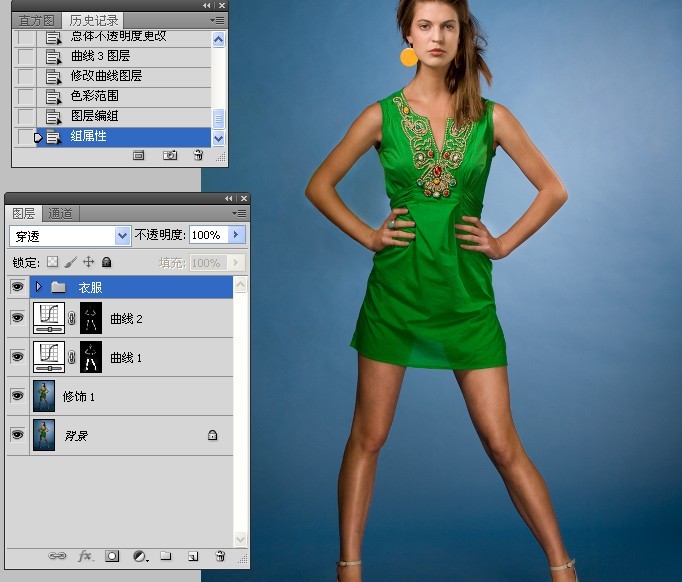Image resolution: width=682 pixels, height=582 pixels.
Task: Delete current history state trash icon
Action: [198, 155]
